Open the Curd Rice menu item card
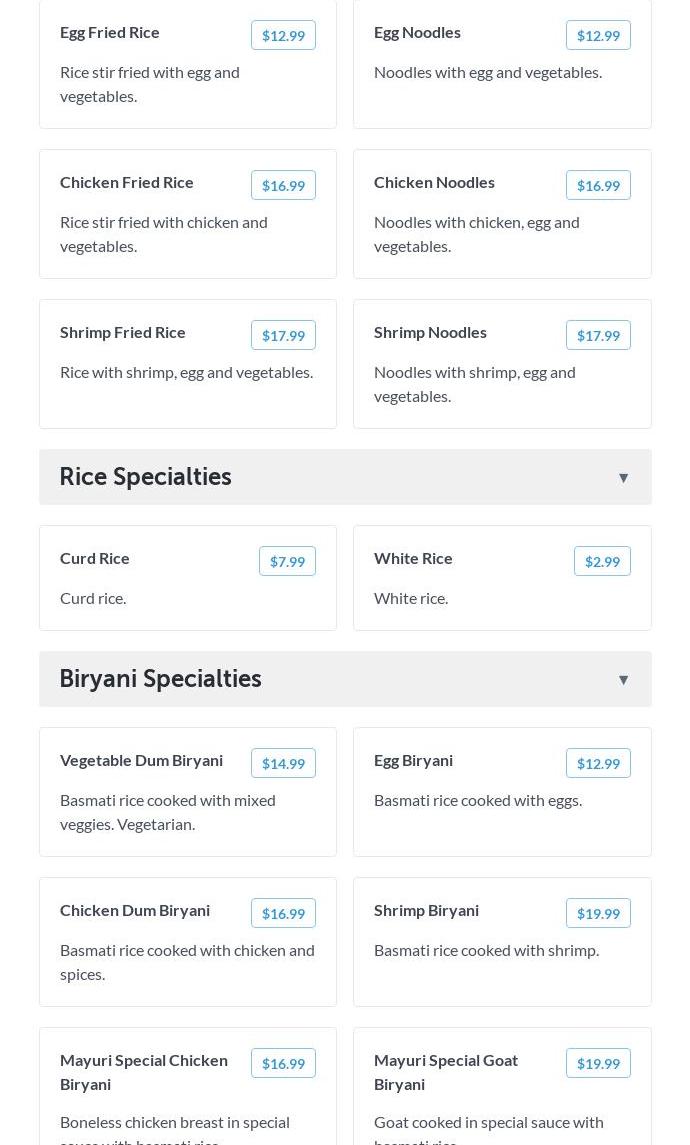Viewport: 690px width, 1145px height. click(x=188, y=590)
